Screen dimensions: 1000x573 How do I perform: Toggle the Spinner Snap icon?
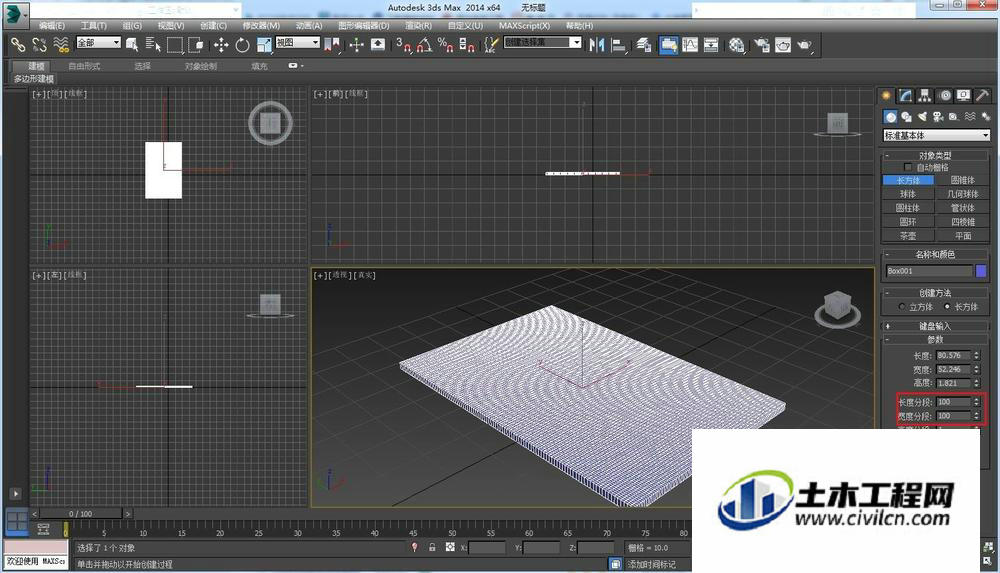[467, 45]
